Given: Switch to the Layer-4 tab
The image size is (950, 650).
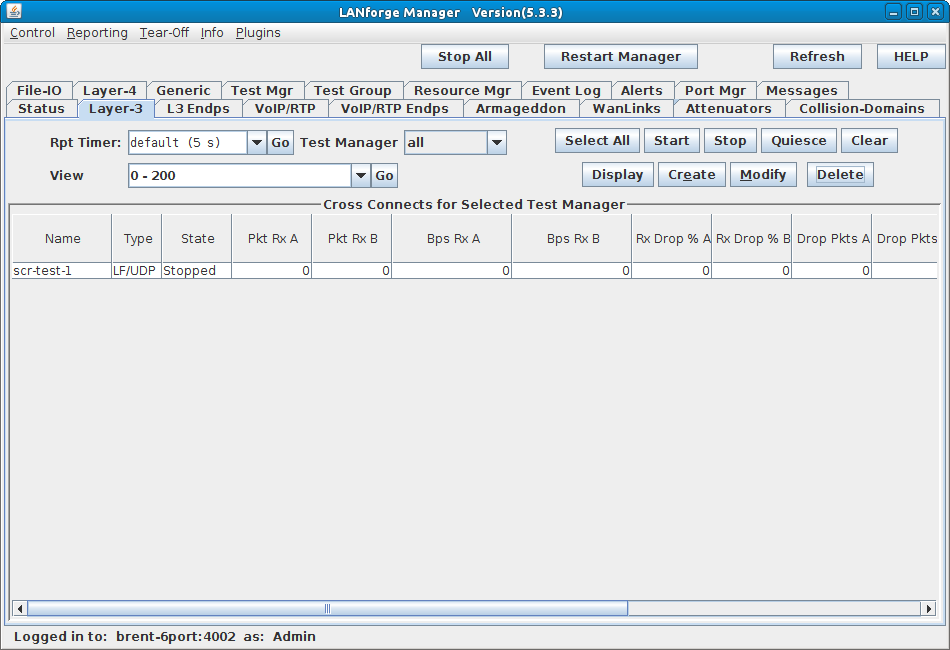Looking at the screenshot, I should click(x=110, y=90).
